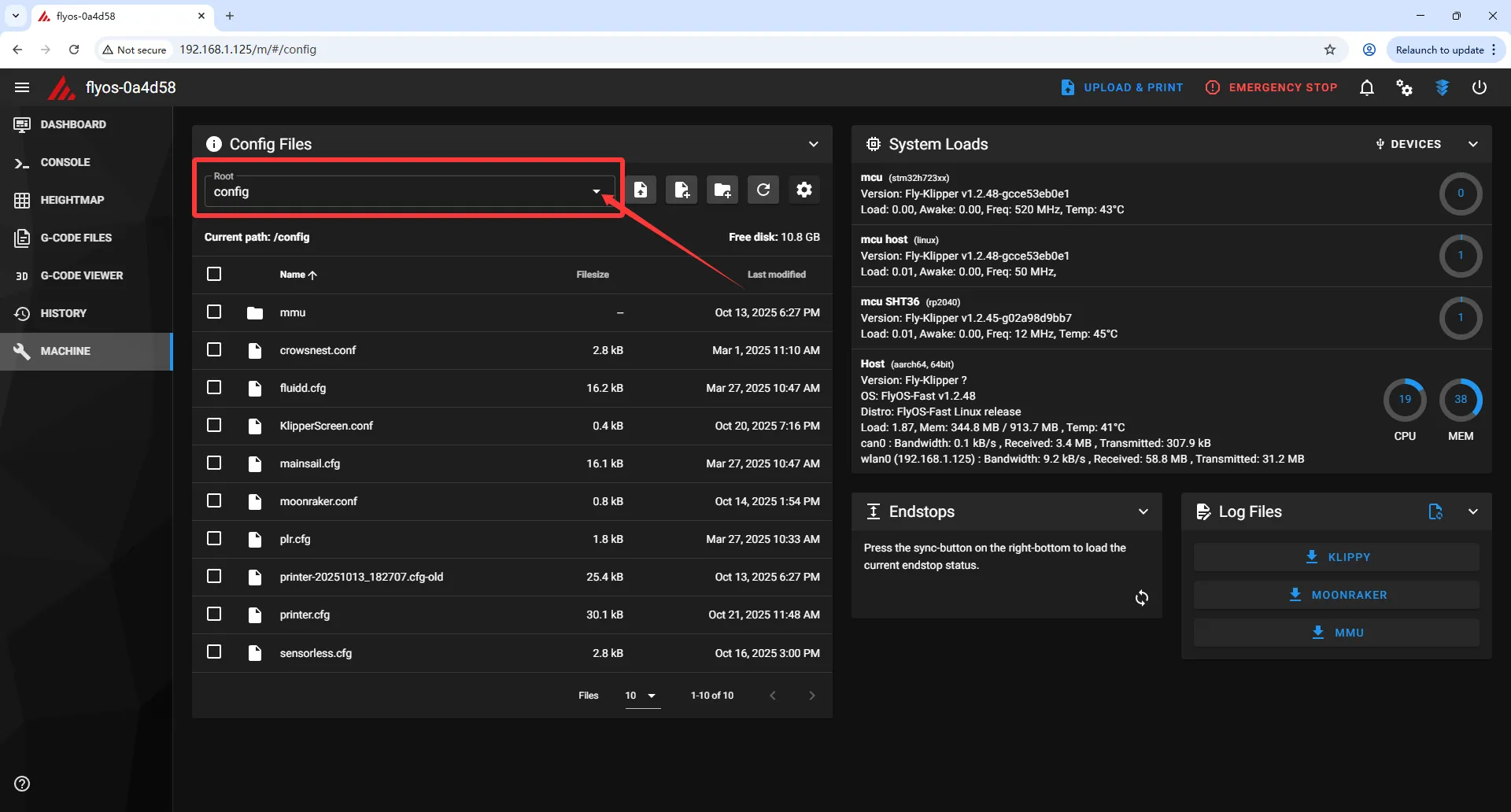1511x812 pixels.
Task: Create a new directory with the folder icon
Action: pyautogui.click(x=722, y=190)
